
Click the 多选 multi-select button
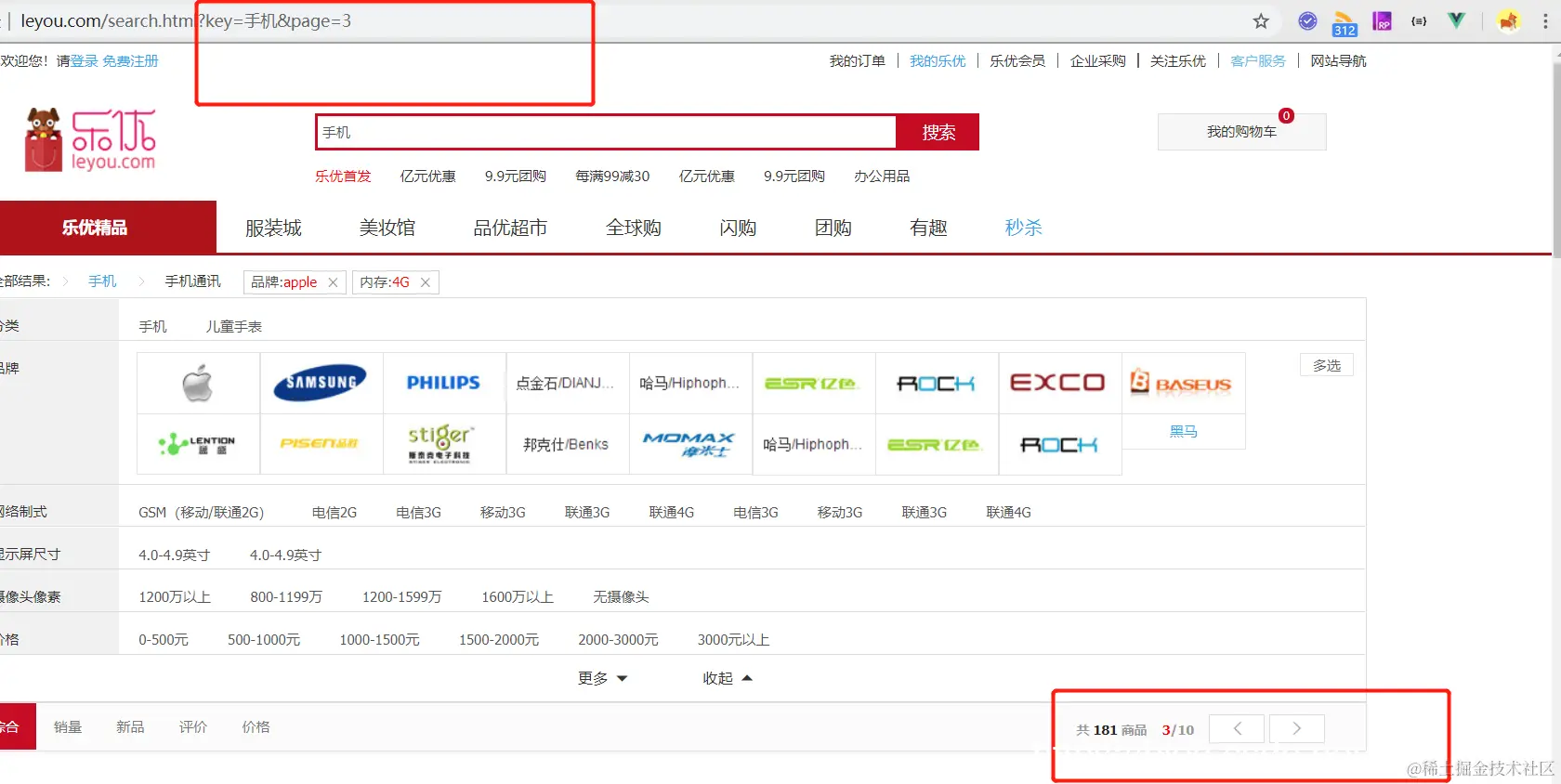(x=1326, y=366)
